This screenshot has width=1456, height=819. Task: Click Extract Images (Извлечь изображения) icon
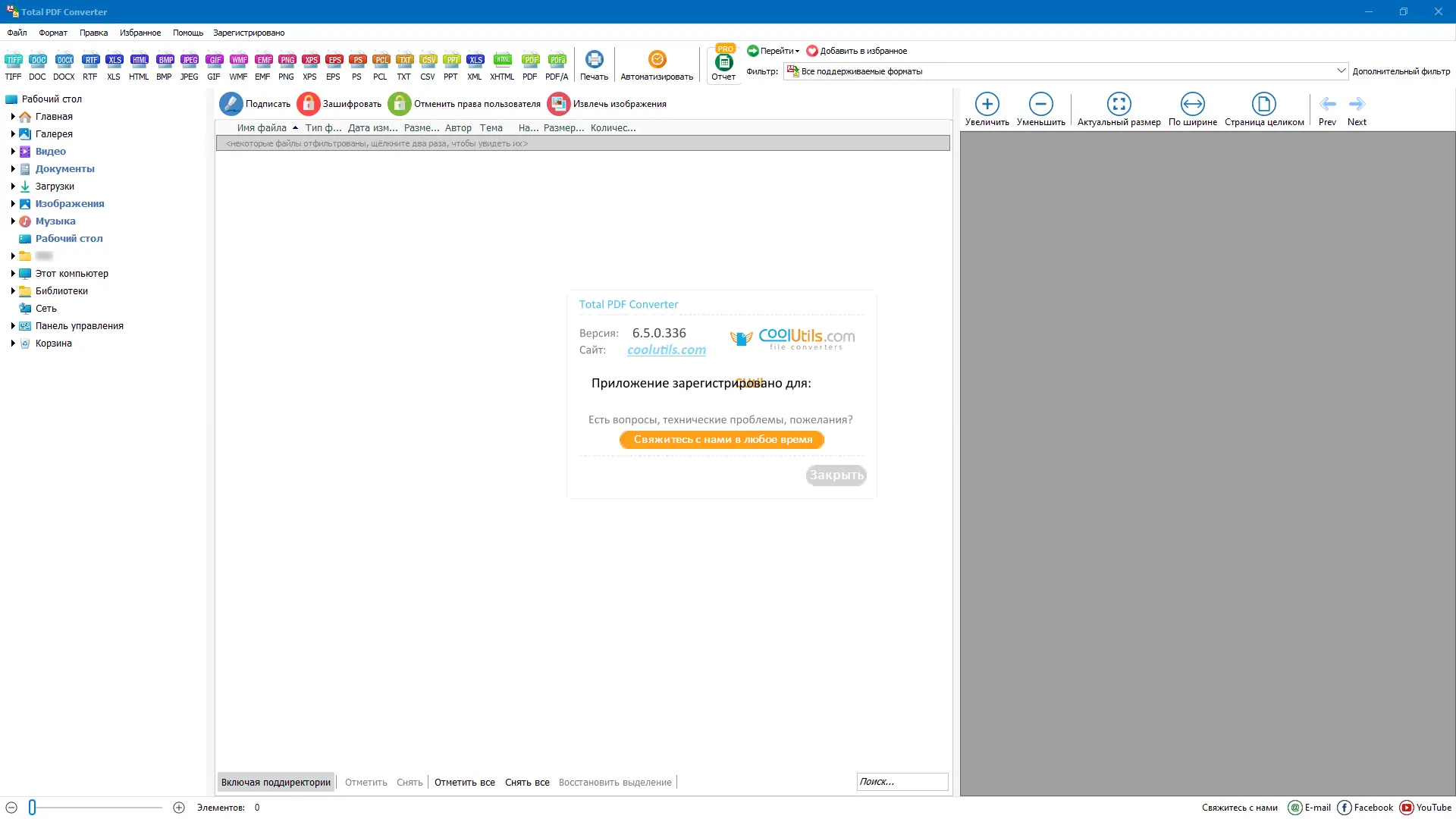pyautogui.click(x=559, y=104)
